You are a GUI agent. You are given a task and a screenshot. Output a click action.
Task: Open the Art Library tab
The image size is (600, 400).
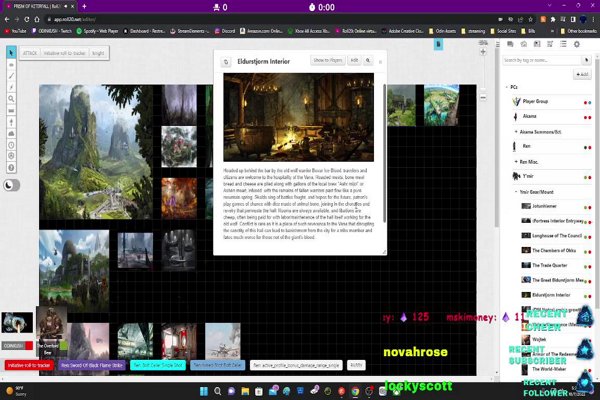pyautogui.click(x=523, y=44)
